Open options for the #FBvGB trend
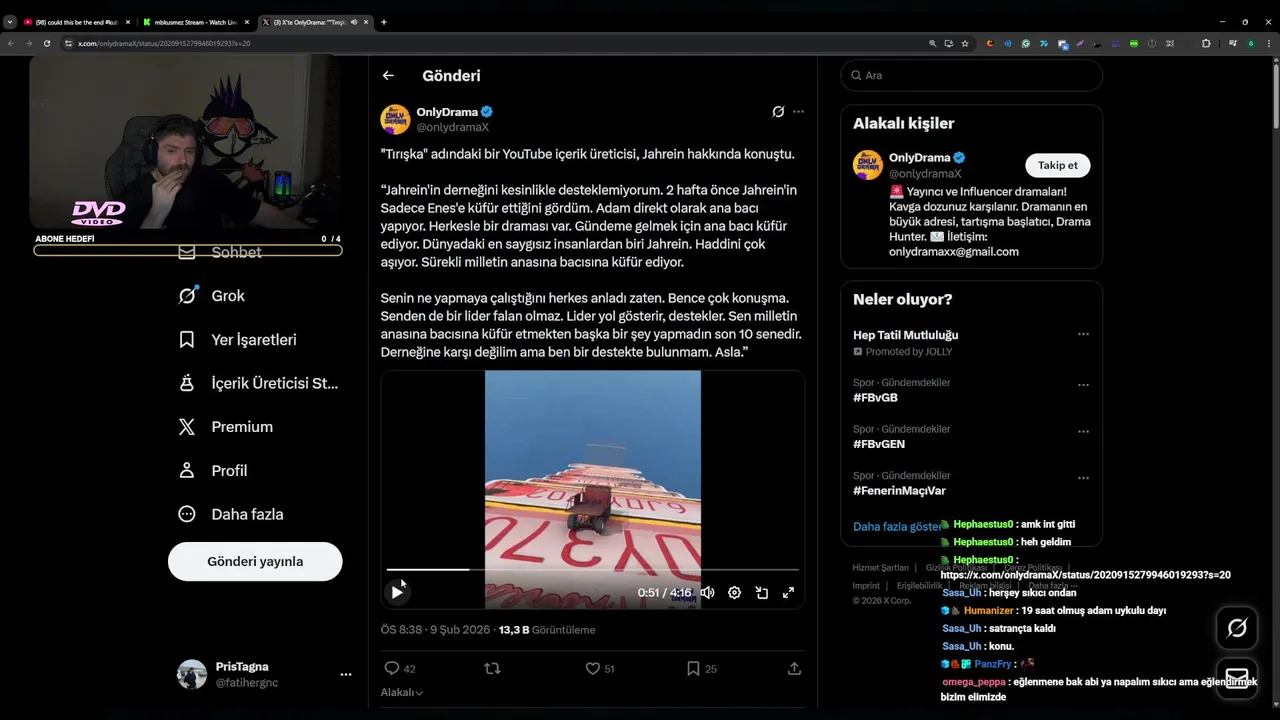Viewport: 1280px width, 720px height. click(x=1083, y=385)
